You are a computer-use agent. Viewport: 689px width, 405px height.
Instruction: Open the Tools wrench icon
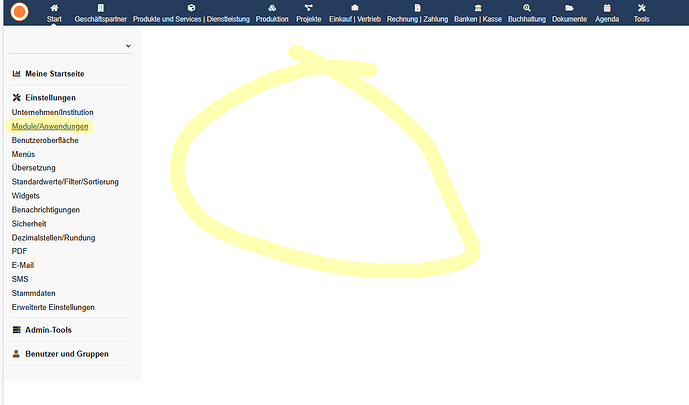[x=642, y=8]
